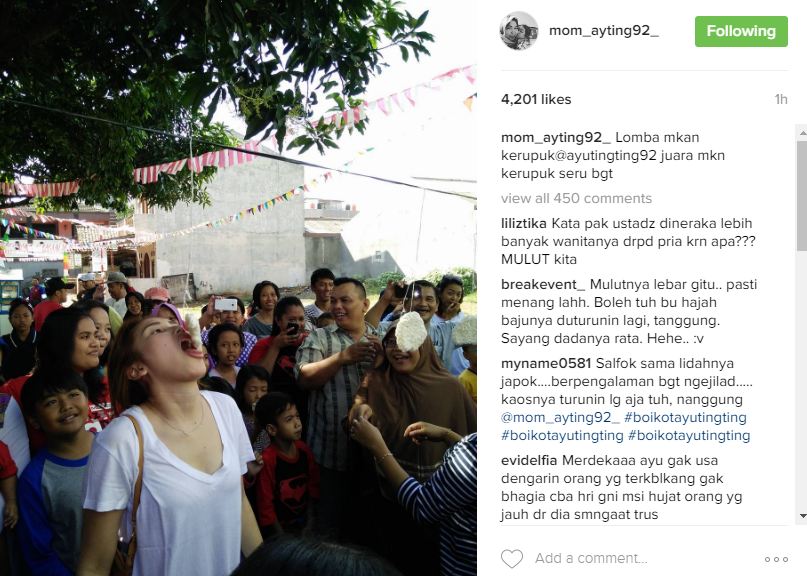The width and height of the screenshot is (807, 576).
Task: Click the 1h post timestamp
Action: pos(781,99)
